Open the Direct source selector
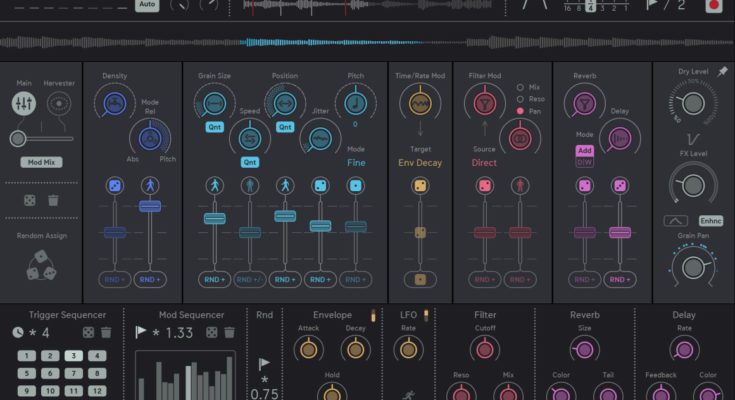 [485, 161]
